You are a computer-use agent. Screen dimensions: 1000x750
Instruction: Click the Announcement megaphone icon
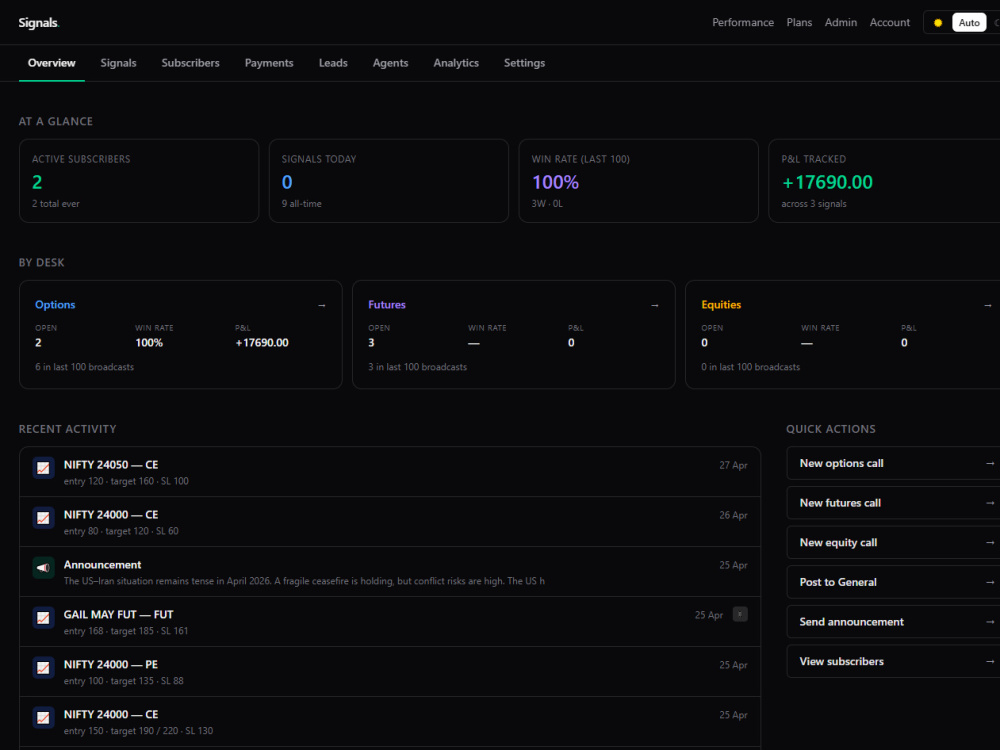click(x=43, y=568)
